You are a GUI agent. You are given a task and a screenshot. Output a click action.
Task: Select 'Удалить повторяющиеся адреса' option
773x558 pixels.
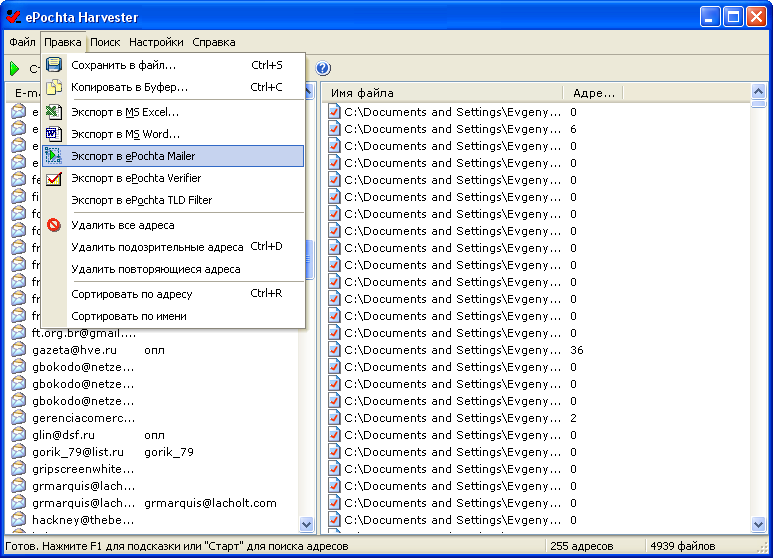(x=155, y=269)
